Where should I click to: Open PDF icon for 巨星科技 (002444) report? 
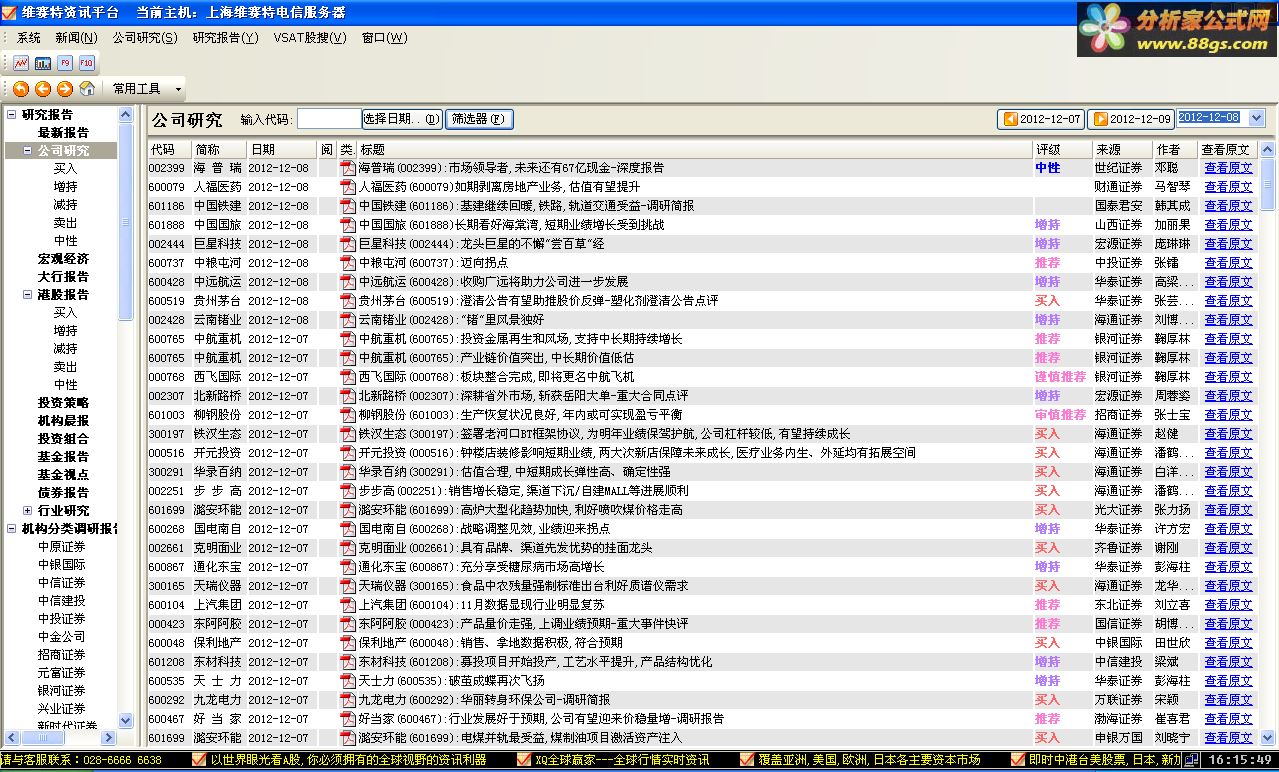tap(348, 244)
